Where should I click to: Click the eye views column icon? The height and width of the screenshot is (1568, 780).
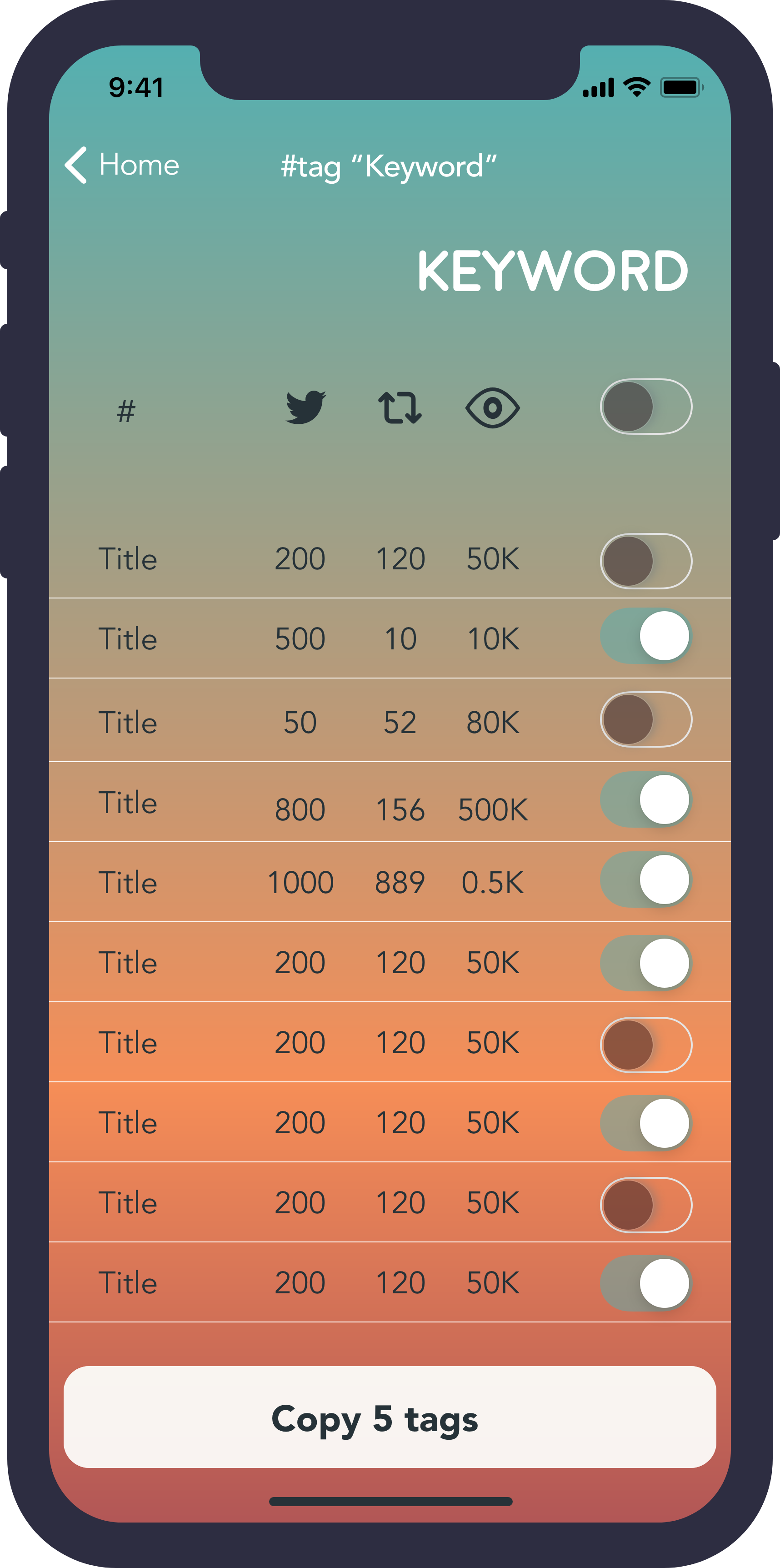coord(492,407)
